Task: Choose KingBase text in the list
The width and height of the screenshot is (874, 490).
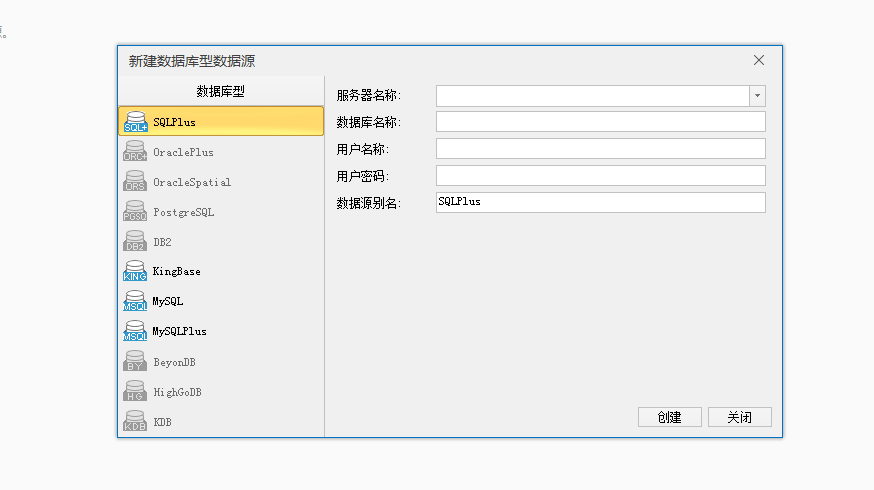Action: [x=177, y=271]
